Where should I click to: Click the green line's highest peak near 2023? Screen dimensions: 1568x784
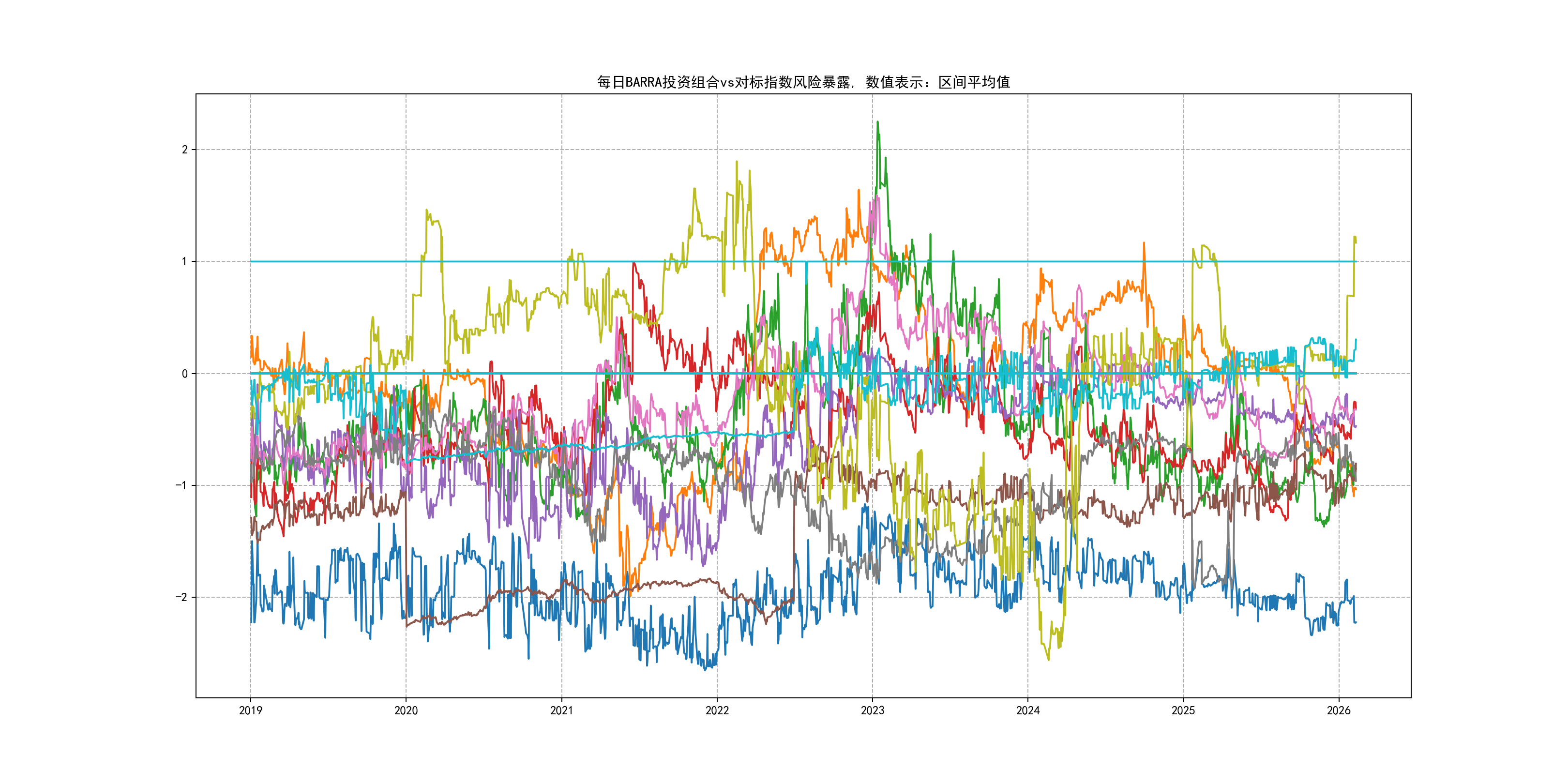877,122
